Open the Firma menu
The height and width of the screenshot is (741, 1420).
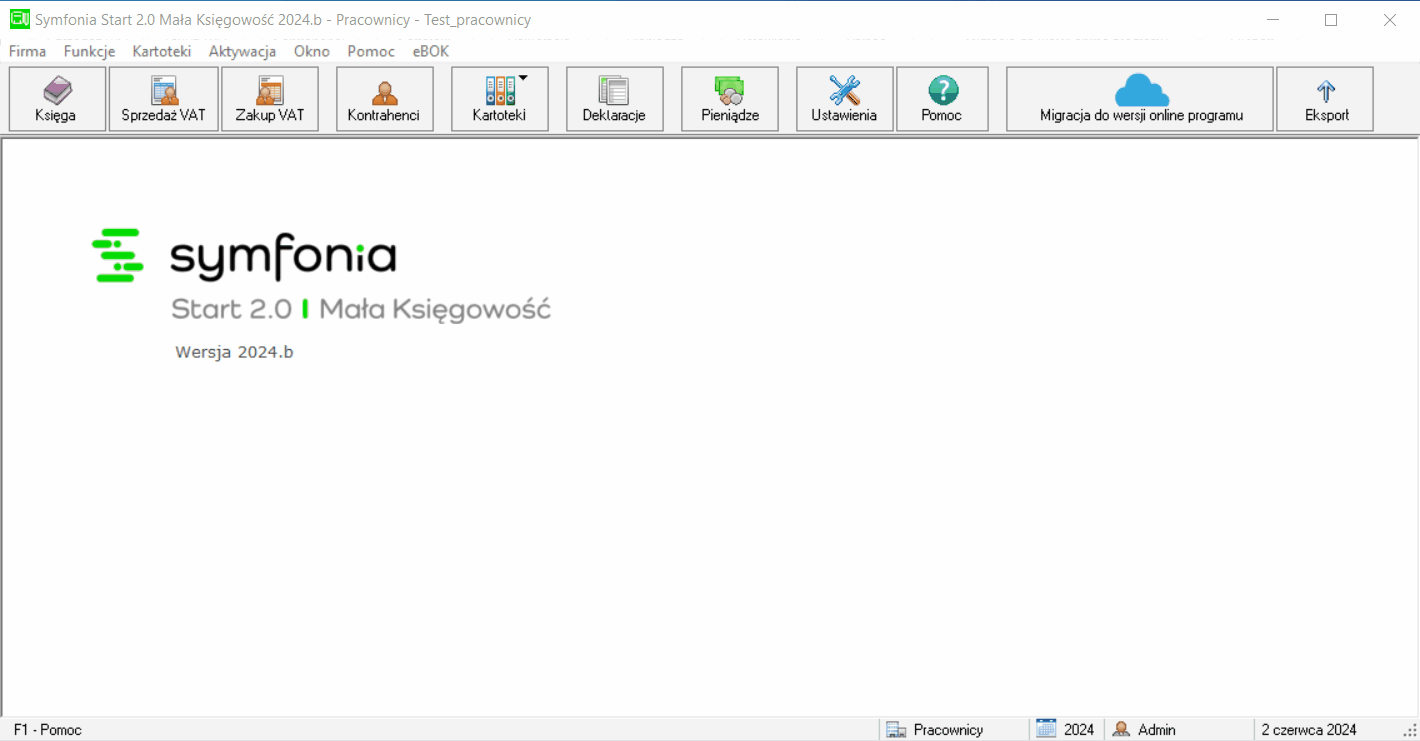pyautogui.click(x=28, y=51)
